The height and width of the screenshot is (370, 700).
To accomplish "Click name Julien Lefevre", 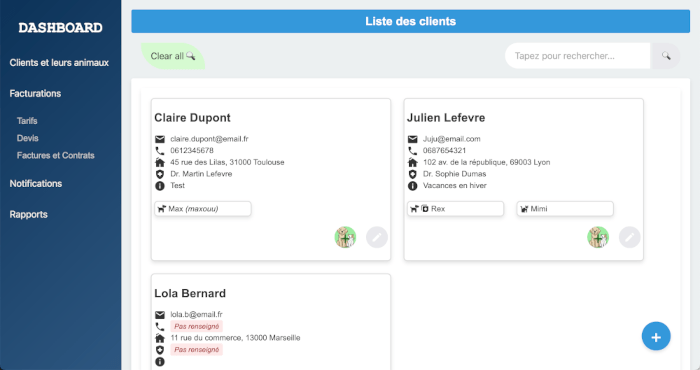I will (446, 118).
